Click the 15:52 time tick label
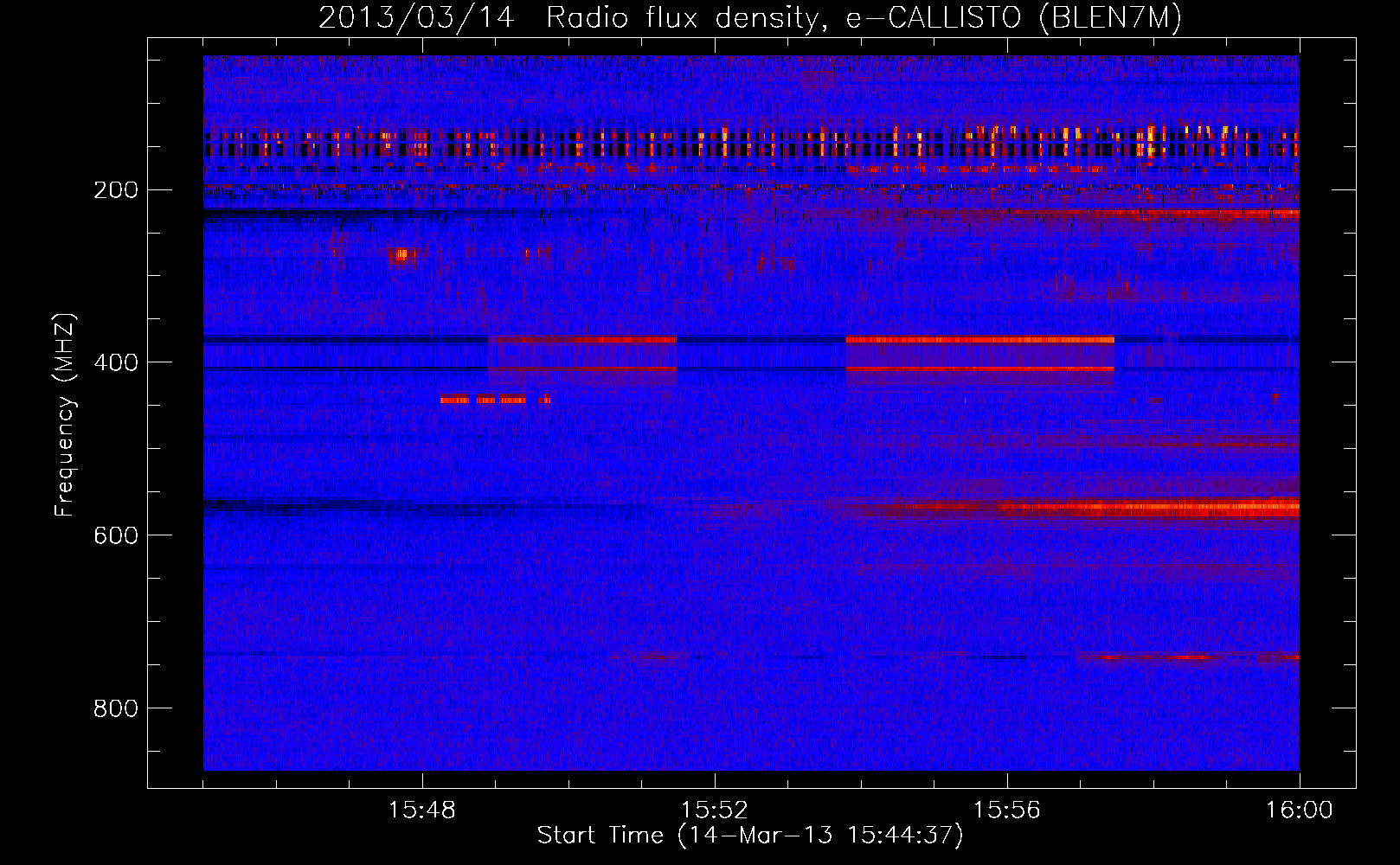This screenshot has height=865, width=1400. coord(715,810)
